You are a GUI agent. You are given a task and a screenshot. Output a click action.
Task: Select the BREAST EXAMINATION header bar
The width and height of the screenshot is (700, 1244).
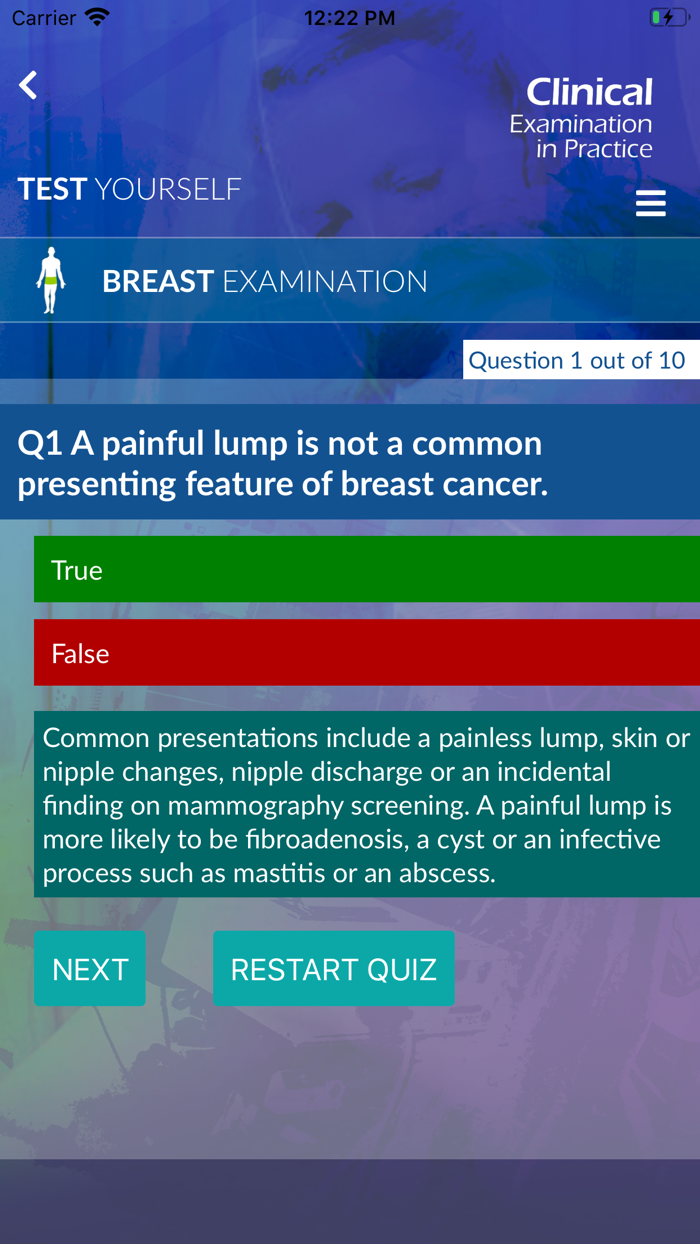coord(265,281)
